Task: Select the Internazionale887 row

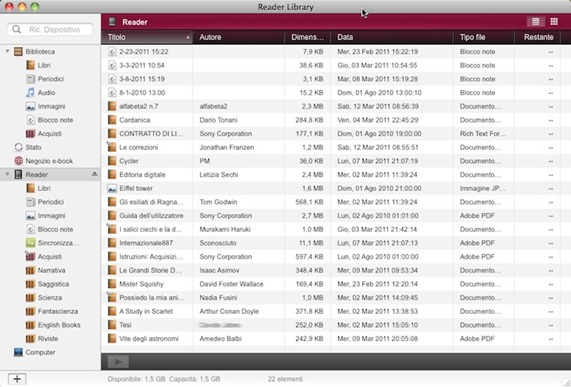Action: pos(336,243)
